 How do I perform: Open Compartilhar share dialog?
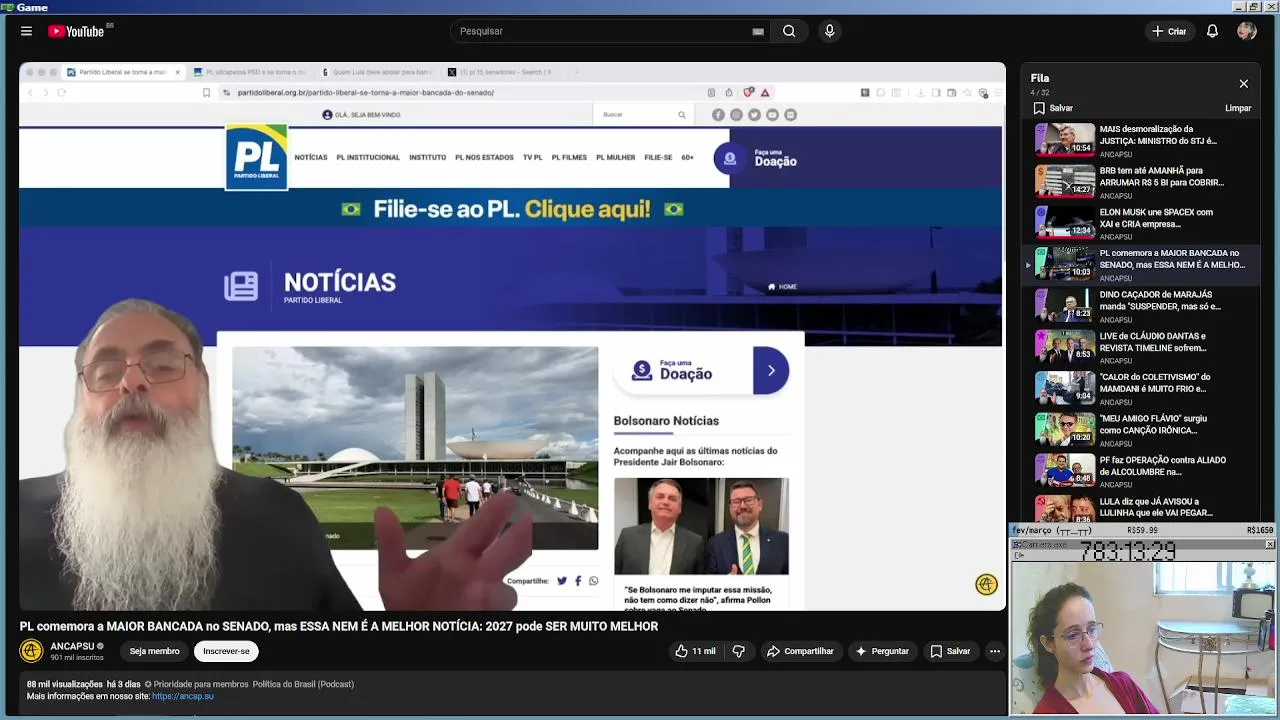(x=800, y=651)
